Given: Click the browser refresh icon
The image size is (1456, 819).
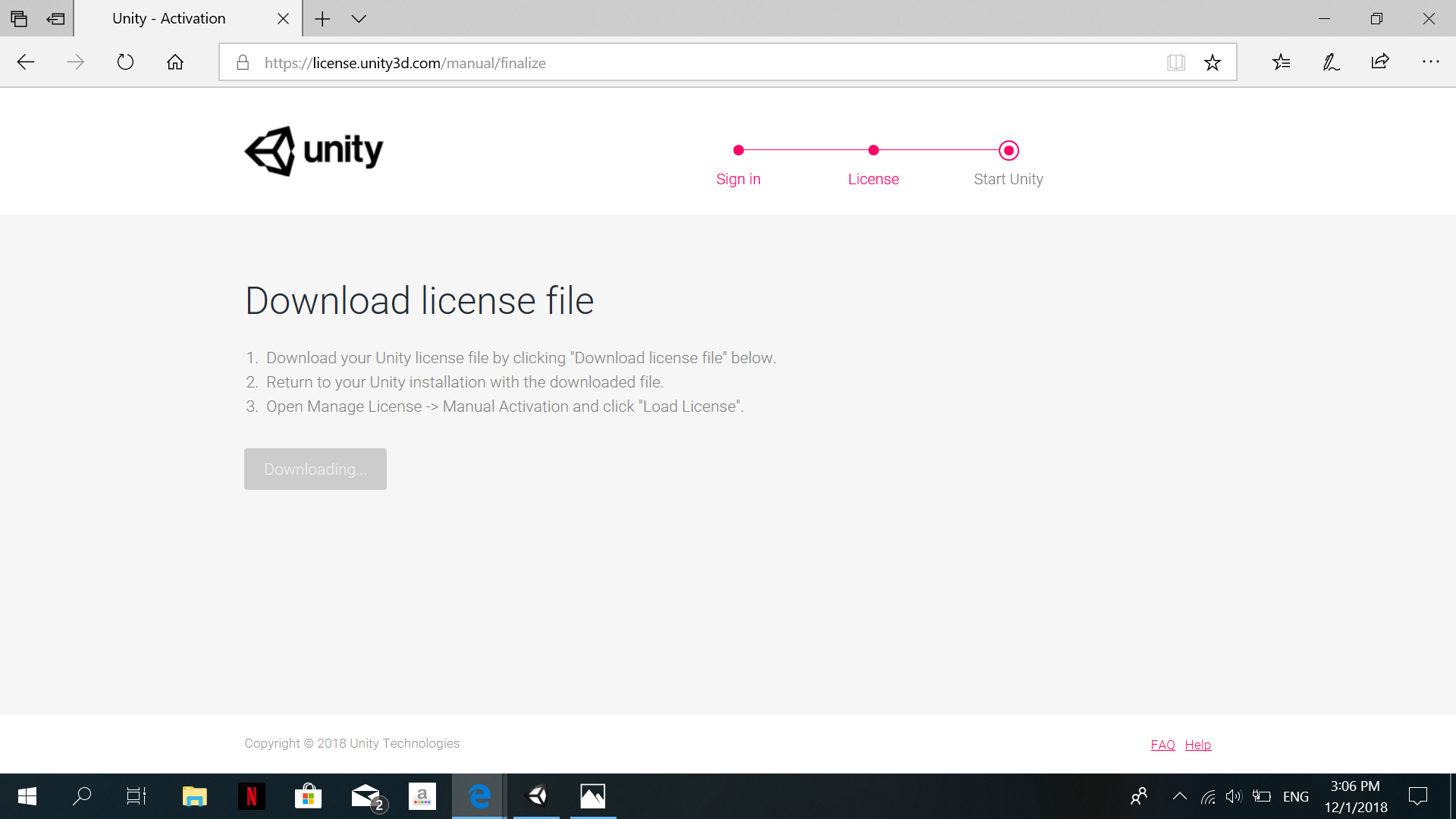Looking at the screenshot, I should tap(125, 62).
